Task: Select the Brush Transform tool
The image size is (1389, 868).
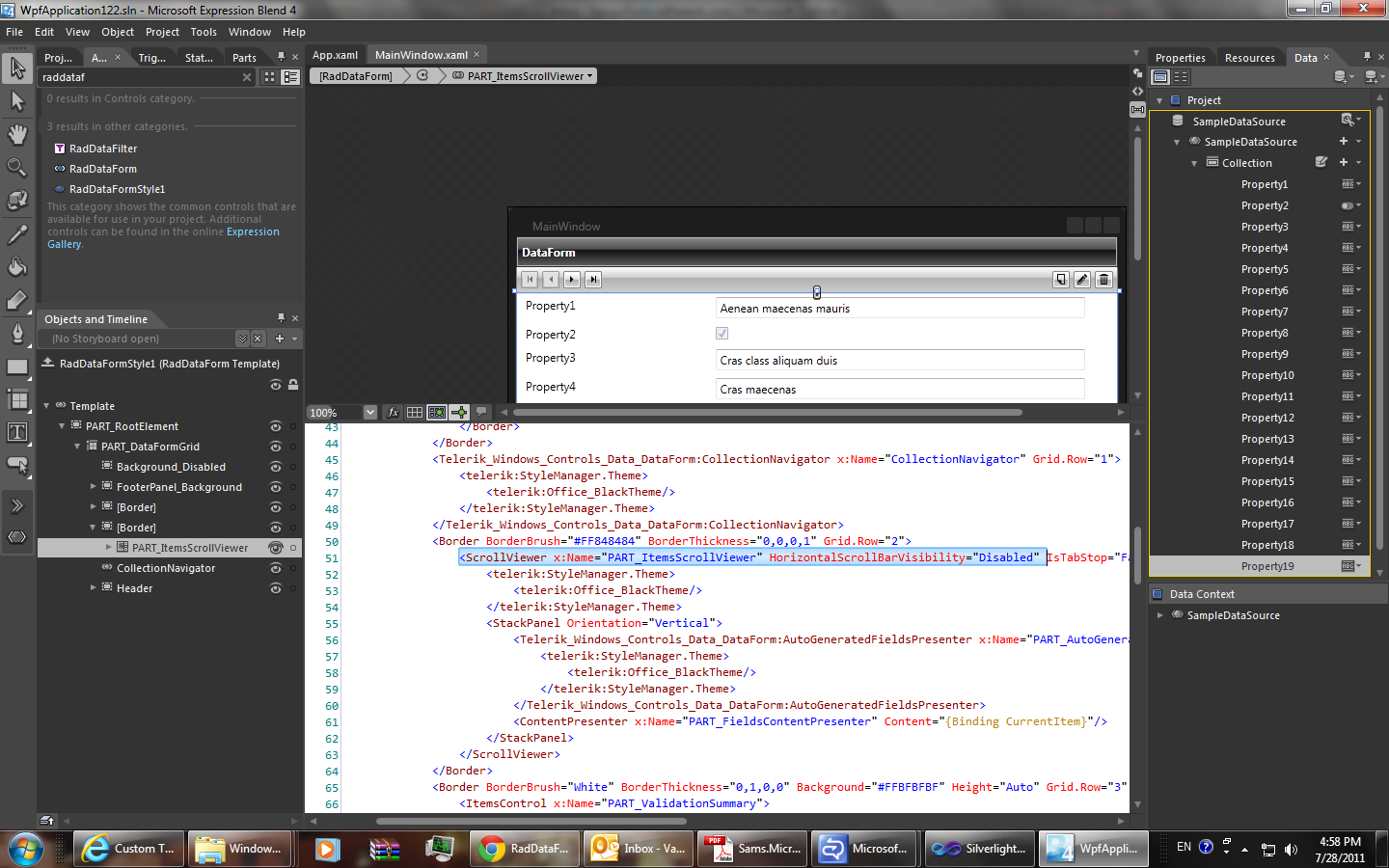Action: pos(17,300)
